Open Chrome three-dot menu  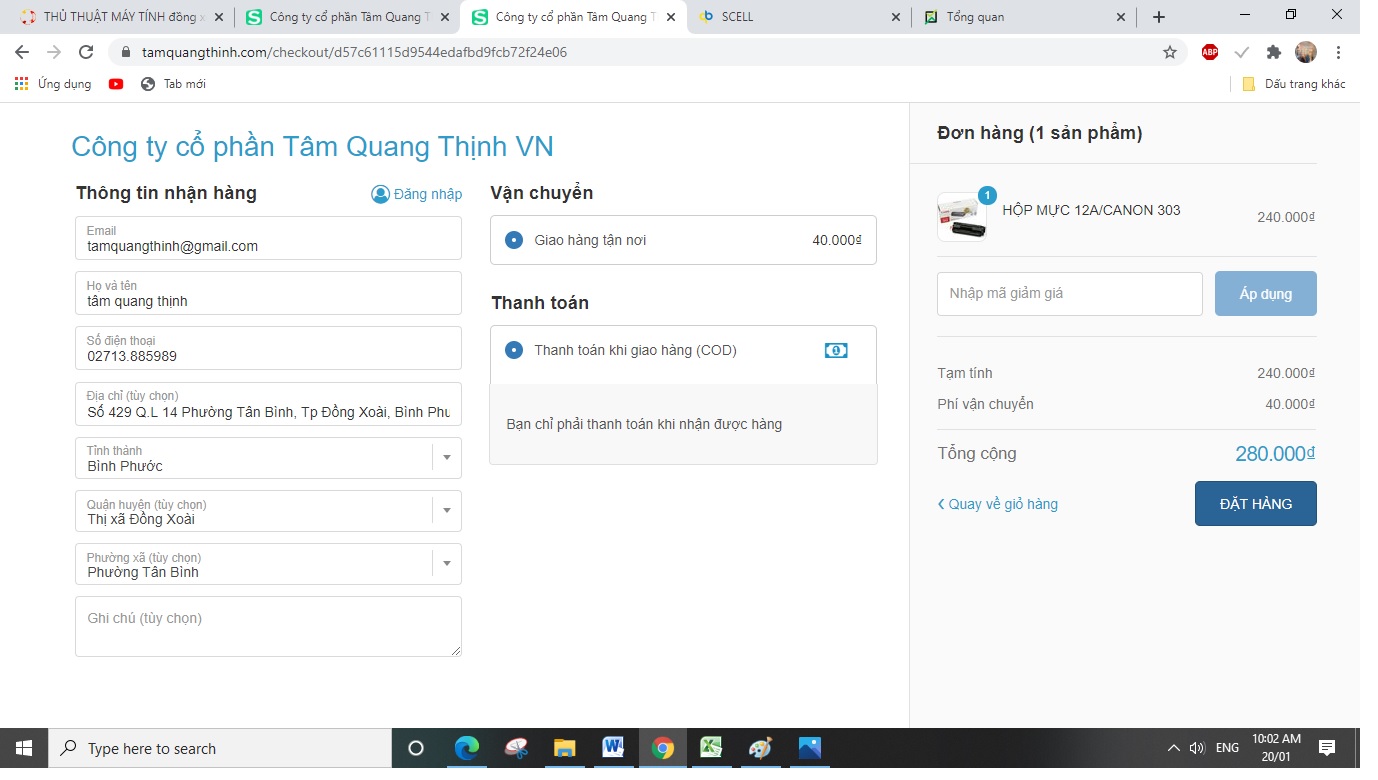coord(1338,52)
